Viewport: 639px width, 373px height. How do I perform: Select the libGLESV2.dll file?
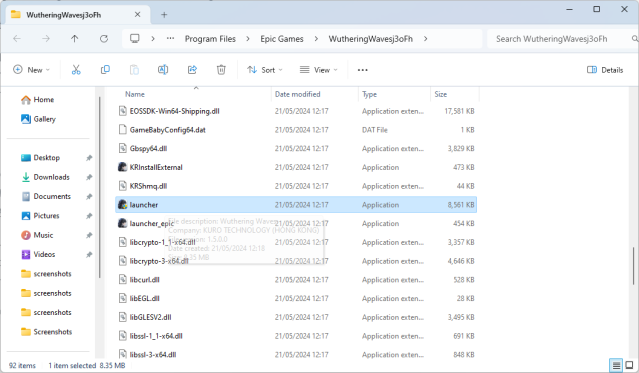(296, 317)
